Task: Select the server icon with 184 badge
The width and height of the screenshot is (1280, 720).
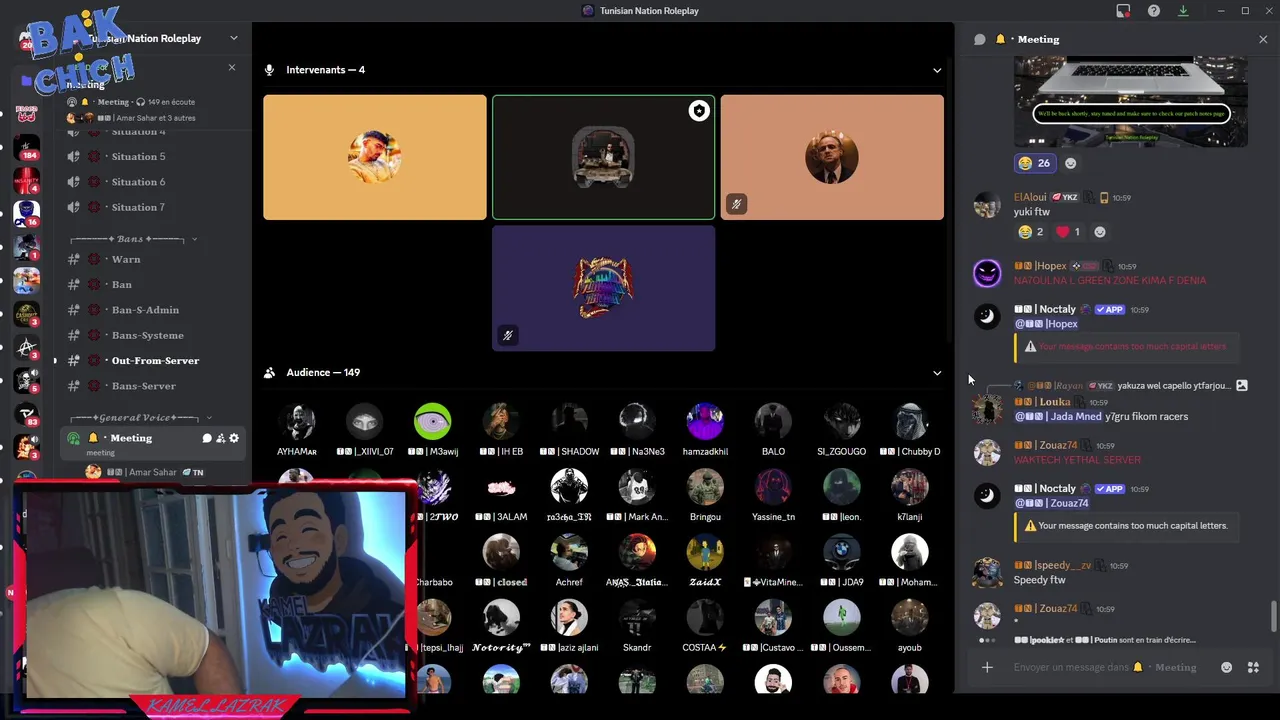Action: click(26, 148)
